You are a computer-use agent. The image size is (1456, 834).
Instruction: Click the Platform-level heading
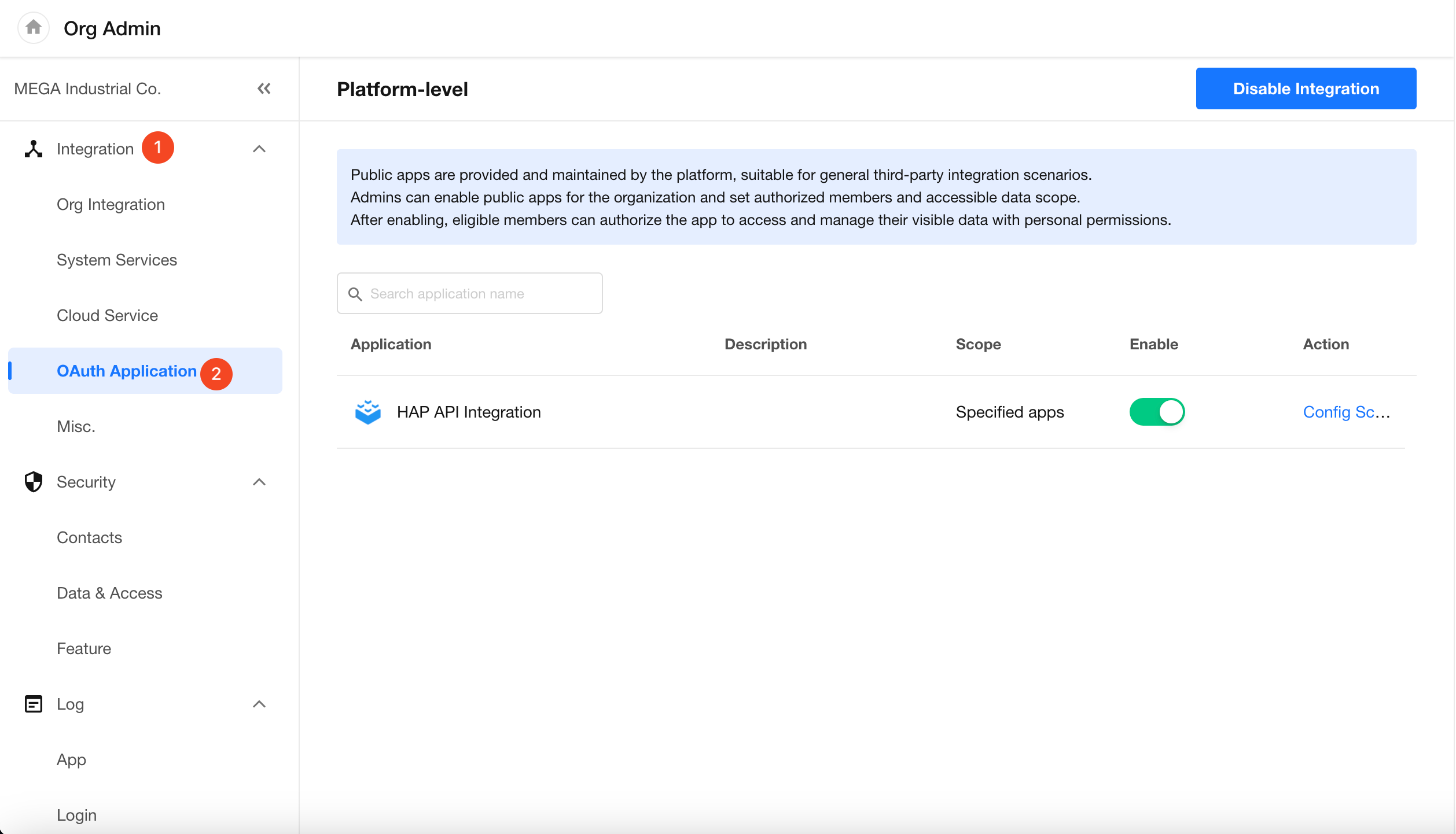[x=402, y=89]
